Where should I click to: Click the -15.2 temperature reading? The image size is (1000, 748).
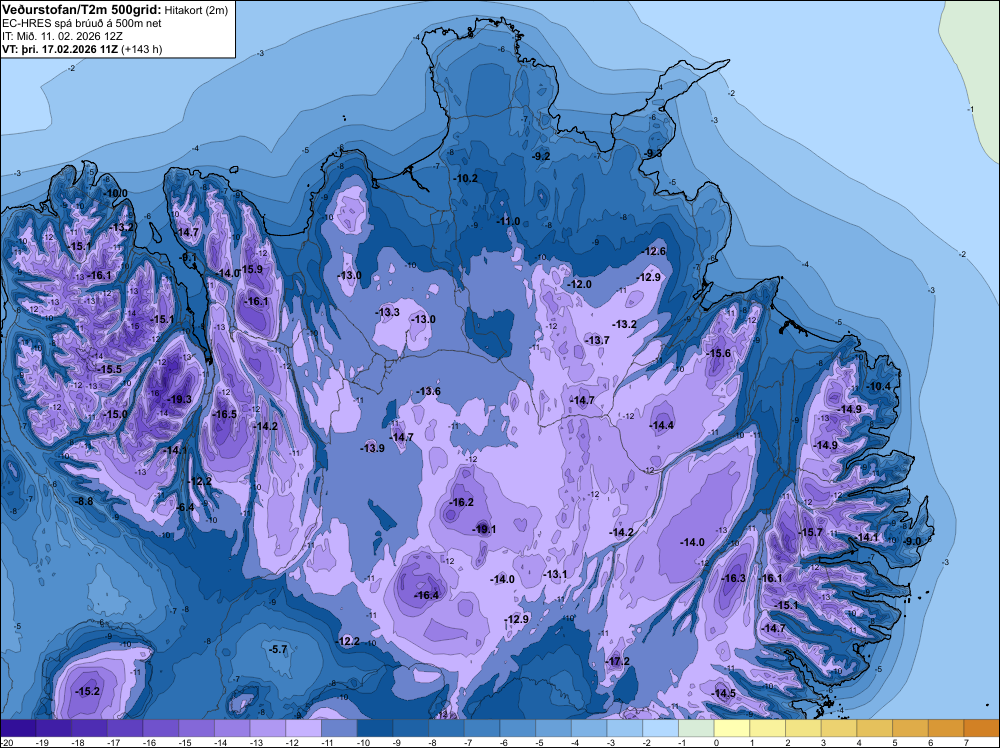pyautogui.click(x=87, y=691)
